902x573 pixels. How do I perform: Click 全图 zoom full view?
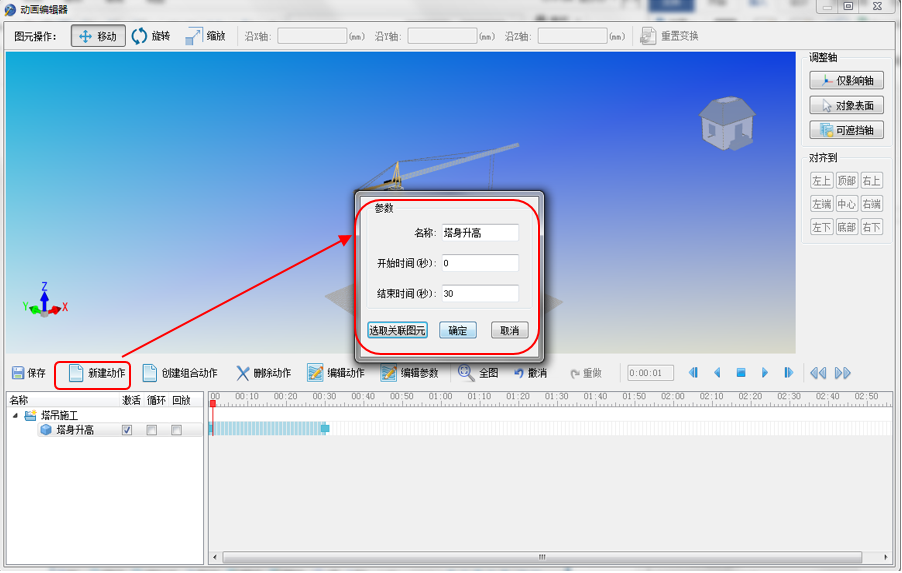coord(478,373)
